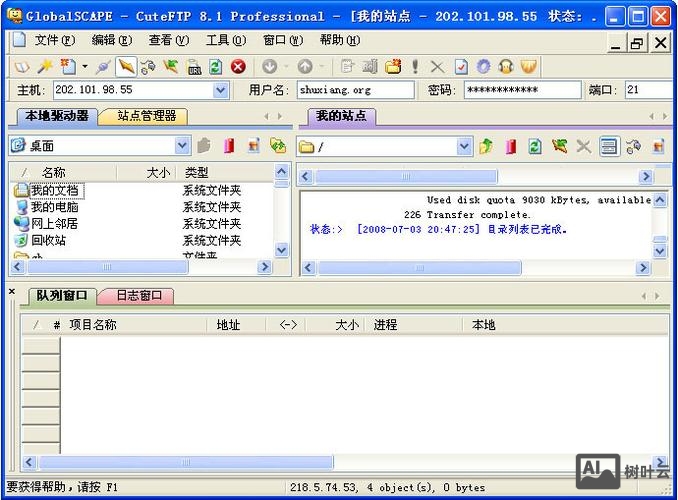The height and width of the screenshot is (500, 678).
Task: Click the 用户名 input field
Action: coord(355,90)
